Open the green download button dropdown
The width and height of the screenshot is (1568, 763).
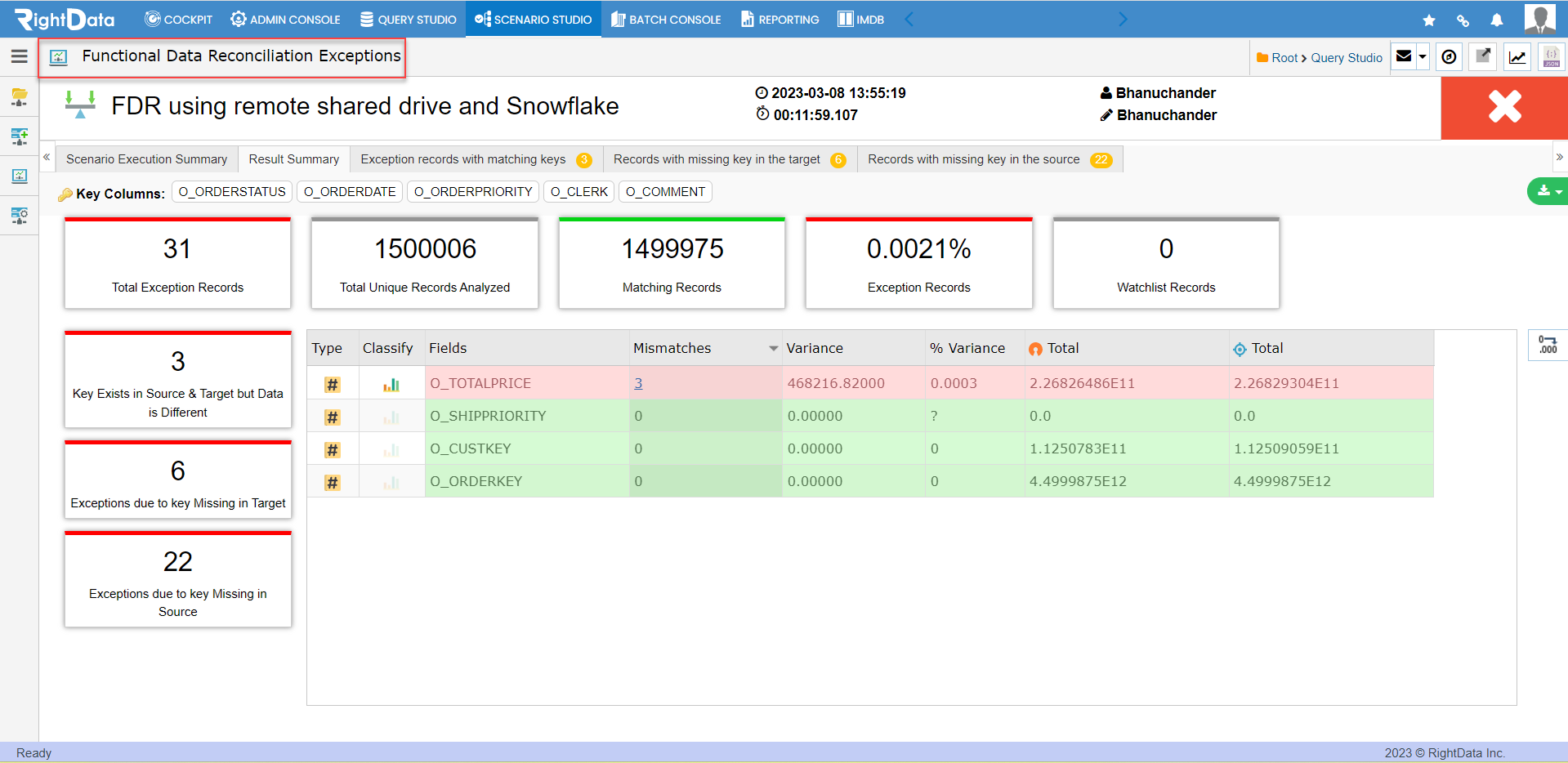coord(1548,191)
